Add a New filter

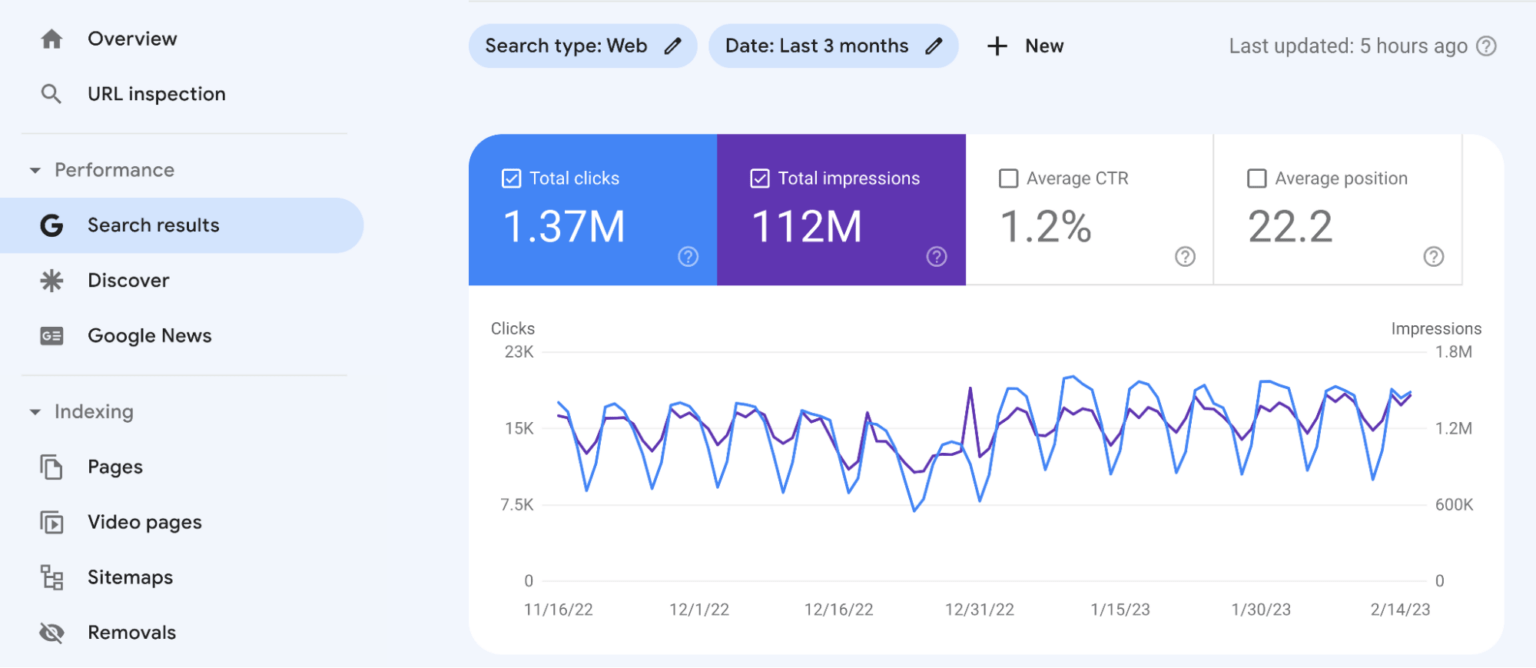[1026, 46]
